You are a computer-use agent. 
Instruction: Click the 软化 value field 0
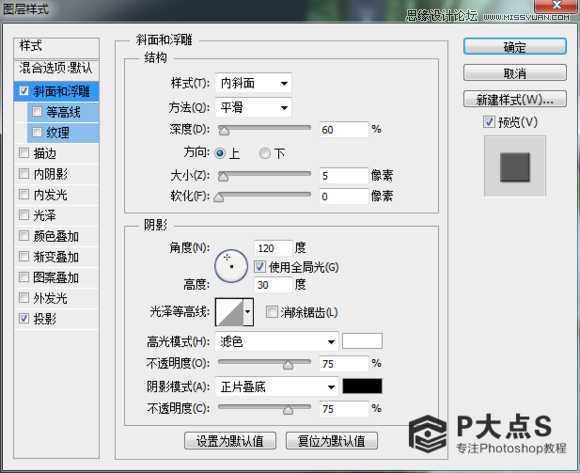[344, 196]
